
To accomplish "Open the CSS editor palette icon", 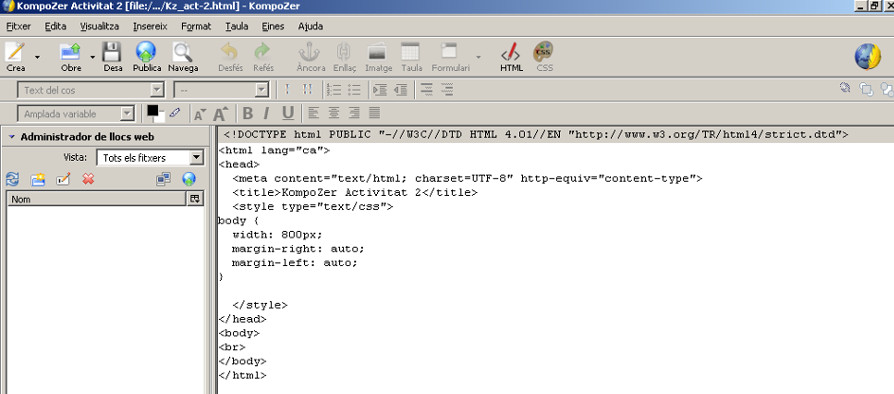I will pyautogui.click(x=543, y=52).
